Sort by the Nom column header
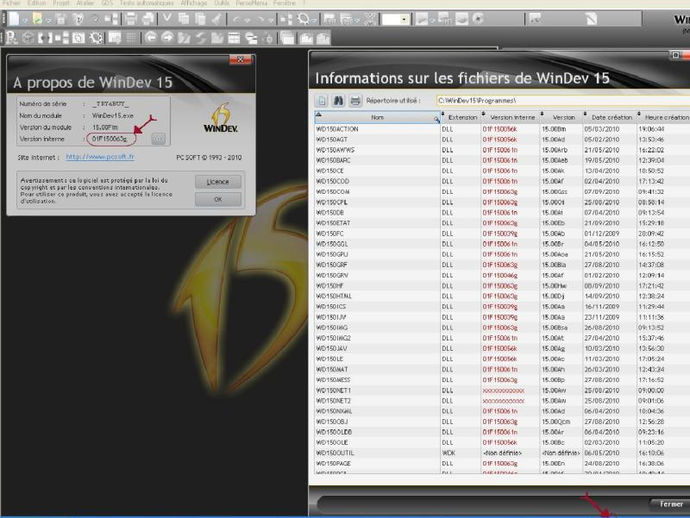 coord(377,118)
